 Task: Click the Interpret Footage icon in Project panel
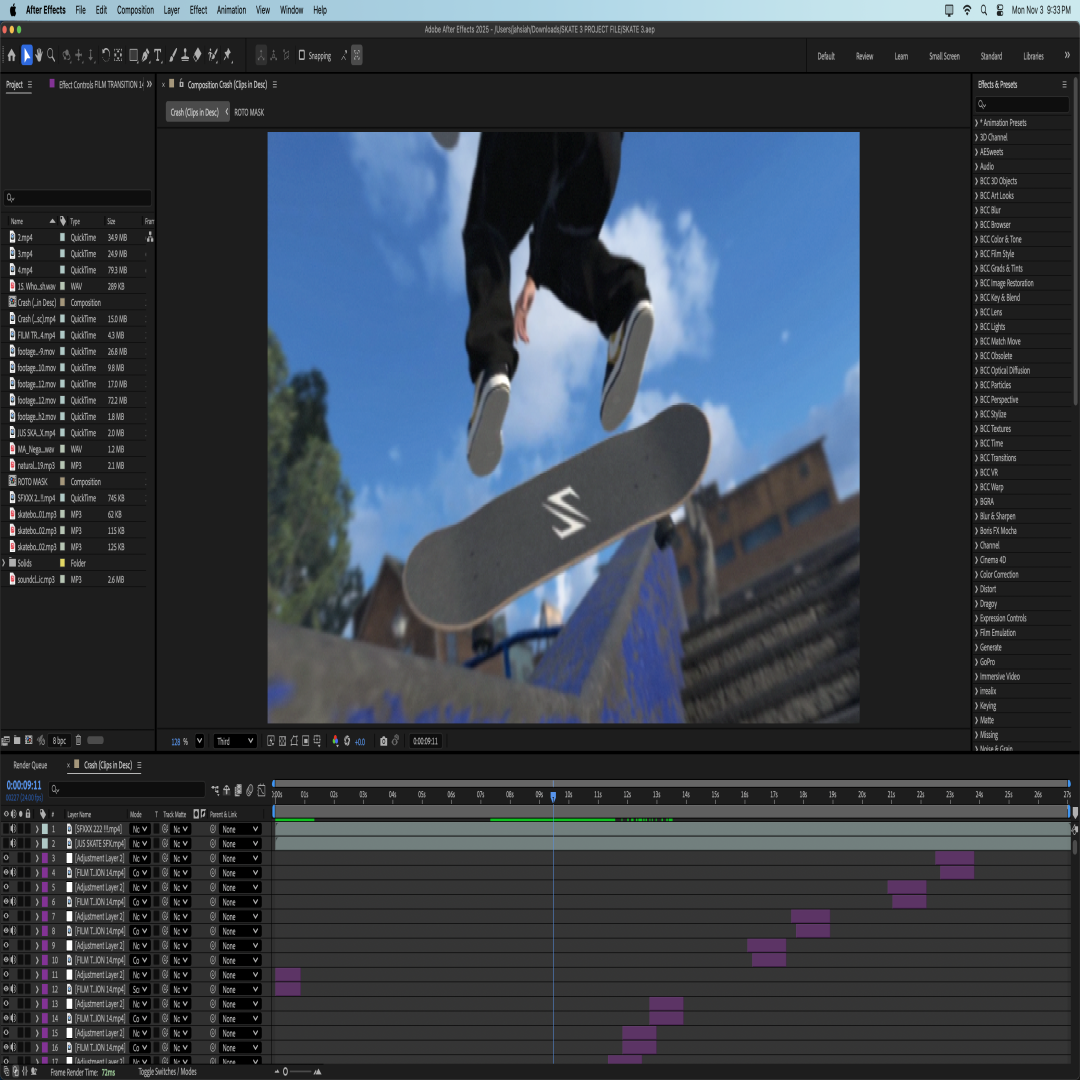click(x=6, y=740)
